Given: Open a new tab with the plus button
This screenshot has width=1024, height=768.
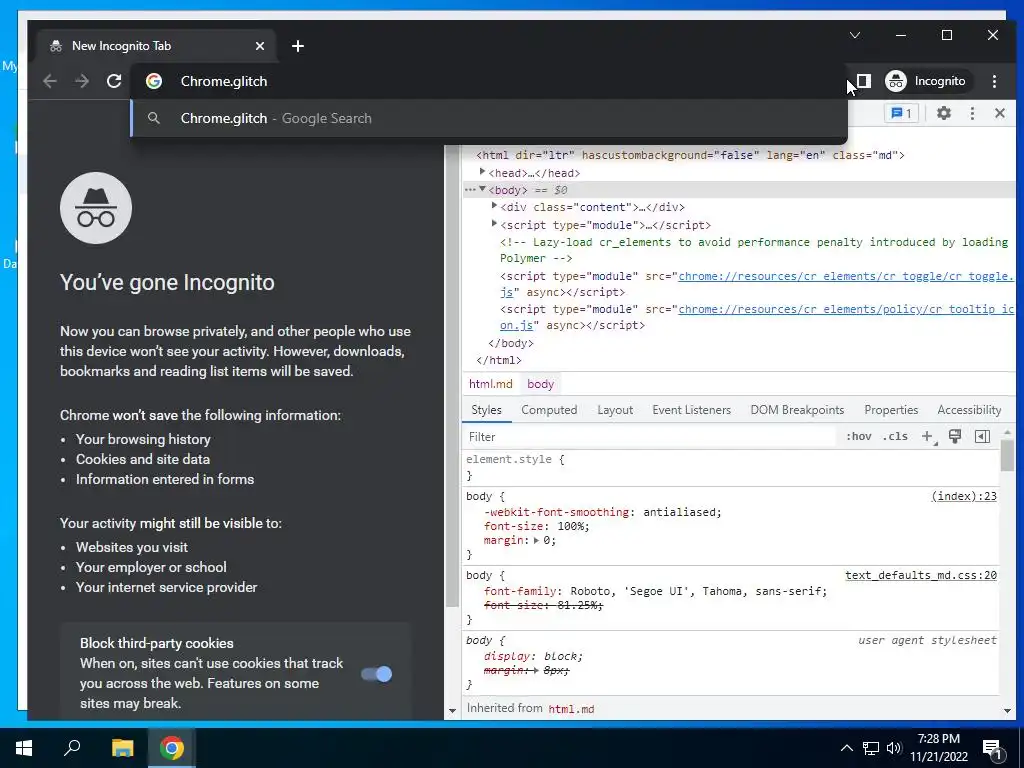Looking at the screenshot, I should click(298, 46).
